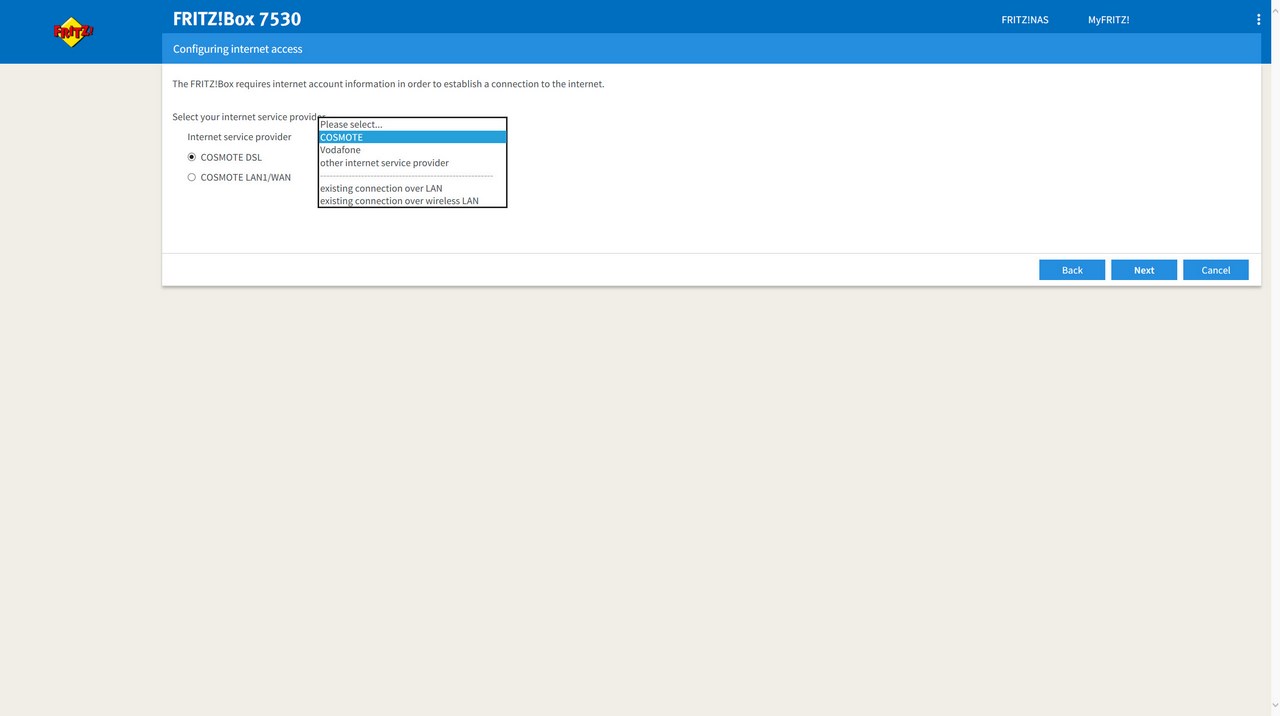The image size is (1280, 716).
Task: Choose 'existing connection over LAN' option
Action: coord(412,188)
